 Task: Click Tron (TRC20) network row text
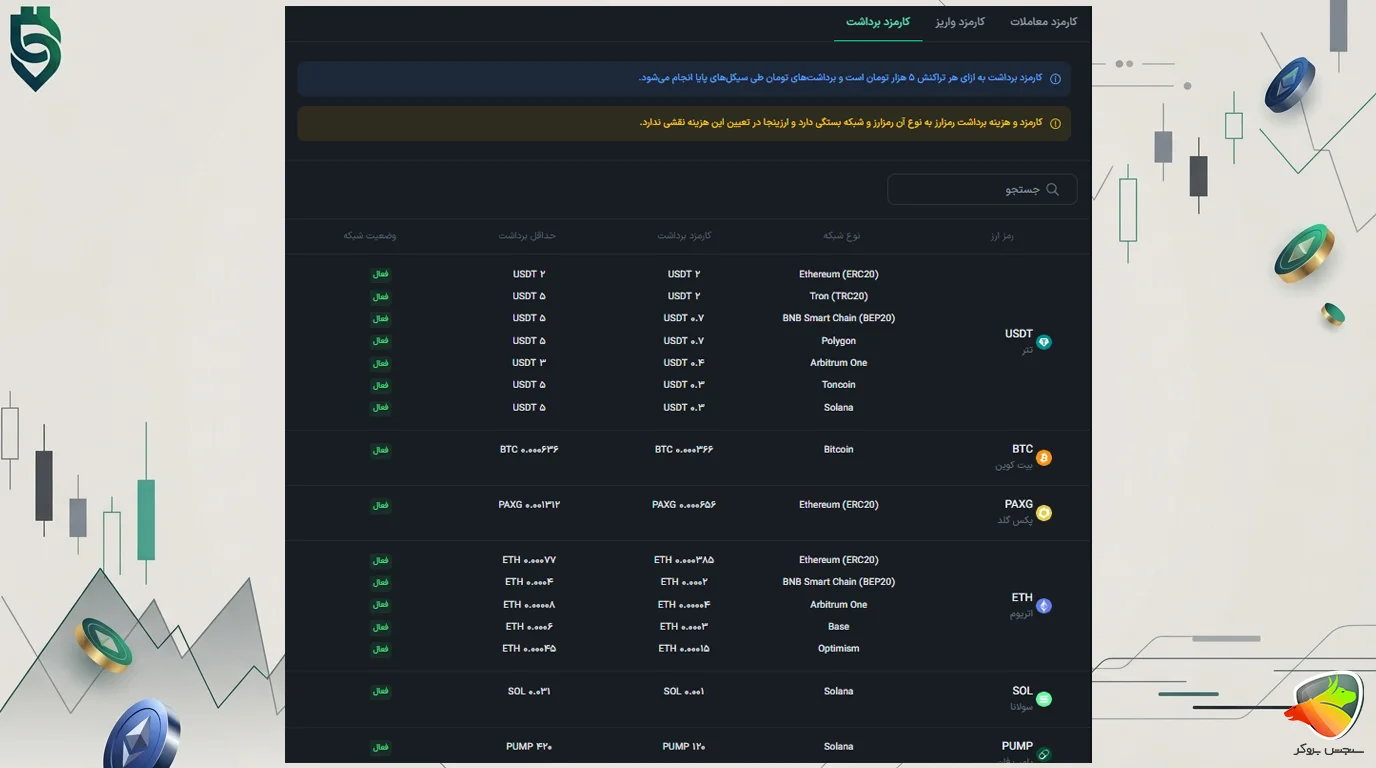click(839, 296)
